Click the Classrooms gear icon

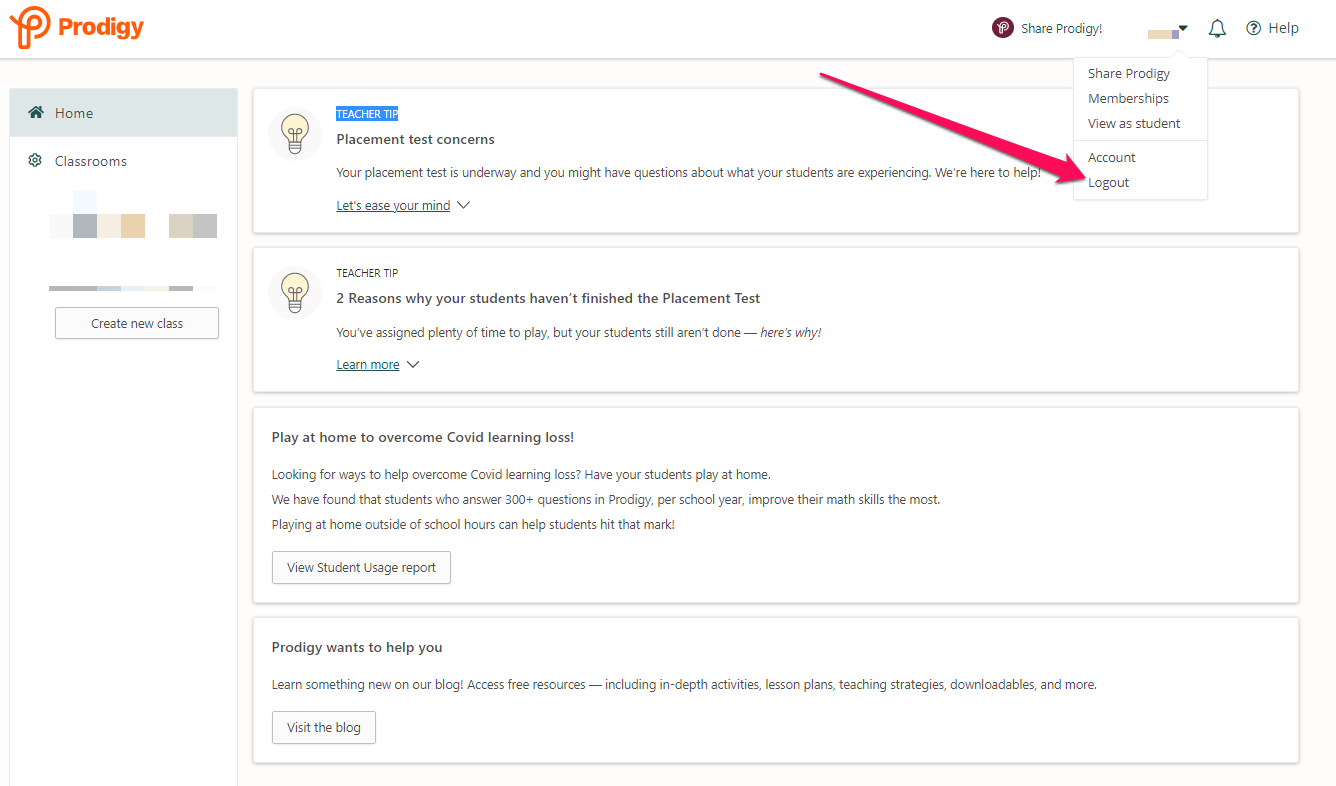click(35, 161)
